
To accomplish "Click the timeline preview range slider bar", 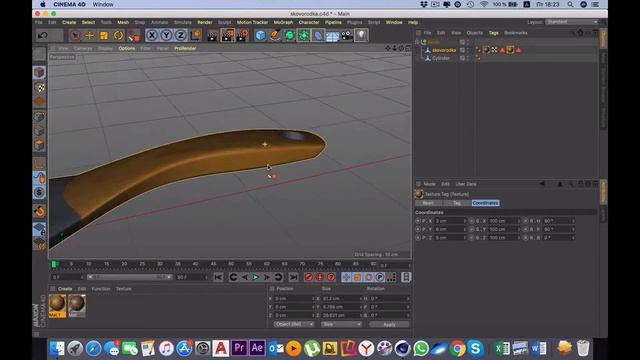I will coord(129,277).
